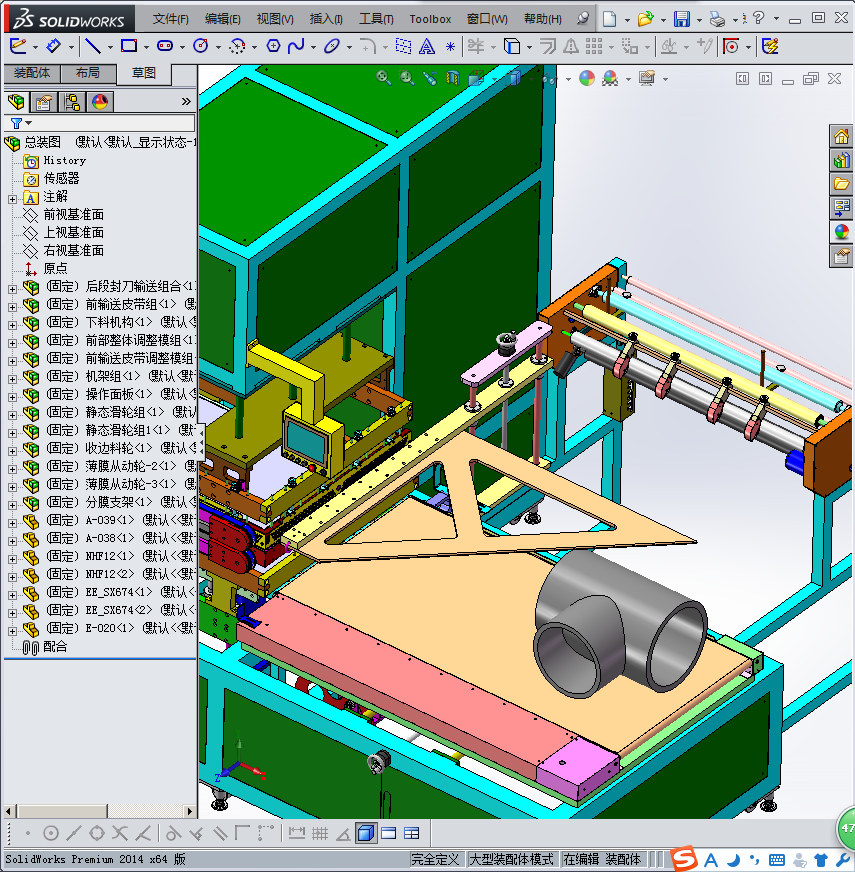Viewport: 855px width, 872px height.
Task: Switch to the ConfigurationManager tab icon
Action: (72, 102)
